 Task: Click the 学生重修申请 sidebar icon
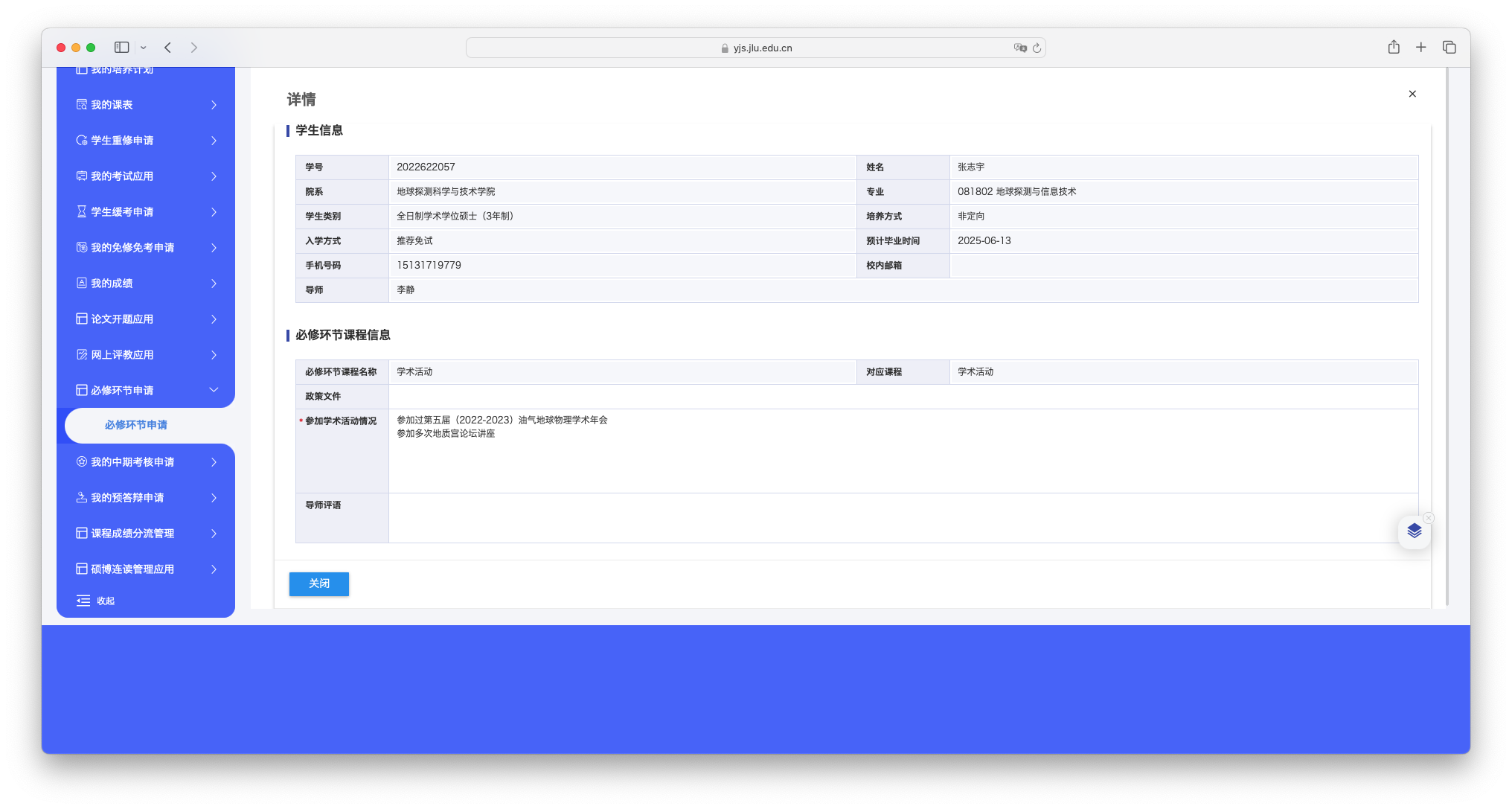82,141
